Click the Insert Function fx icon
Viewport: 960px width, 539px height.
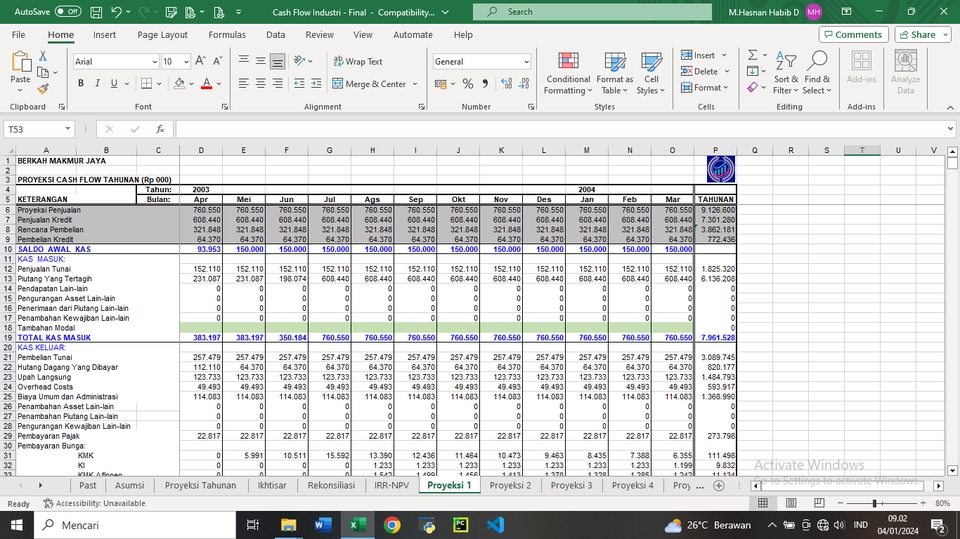[x=160, y=129]
